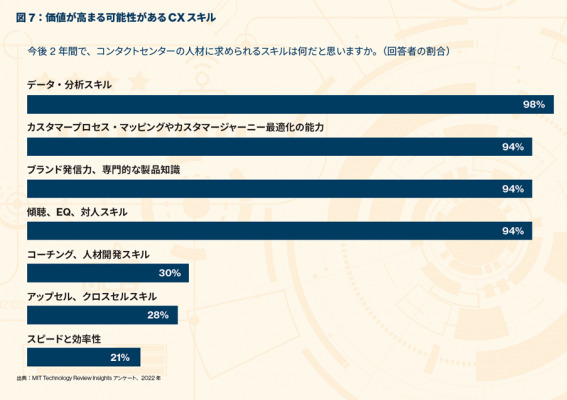The height and width of the screenshot is (400, 567).
Task: Click the アップセル、クロスセルスキル label
Action: pyautogui.click(x=92, y=297)
